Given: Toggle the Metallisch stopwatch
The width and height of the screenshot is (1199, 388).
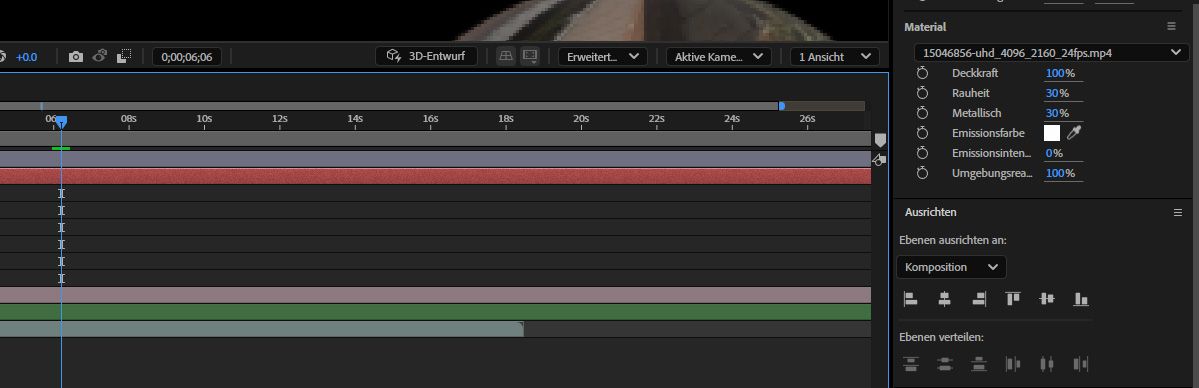Looking at the screenshot, I should [x=922, y=113].
